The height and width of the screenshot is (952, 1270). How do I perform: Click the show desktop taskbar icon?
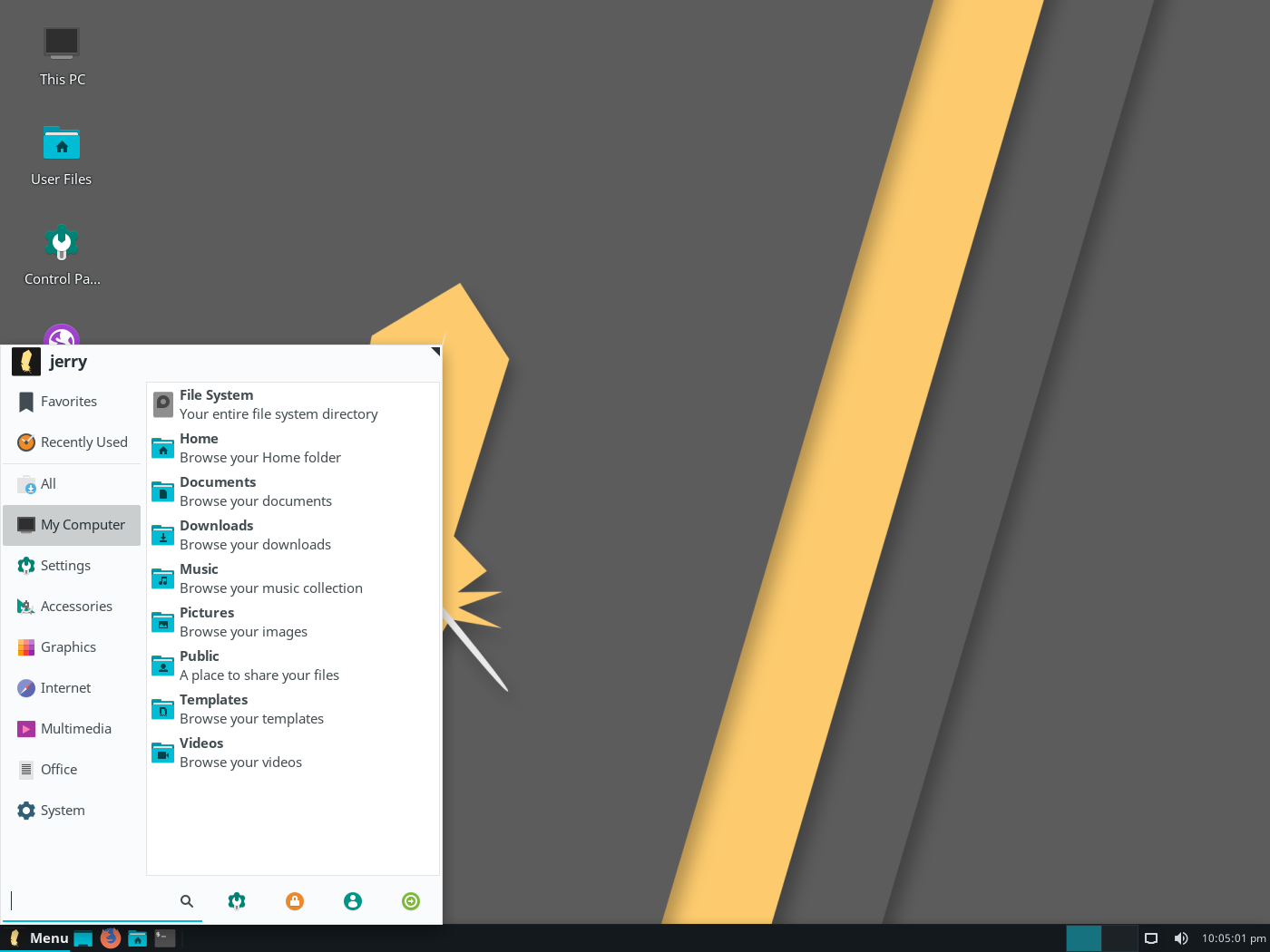pos(83,938)
